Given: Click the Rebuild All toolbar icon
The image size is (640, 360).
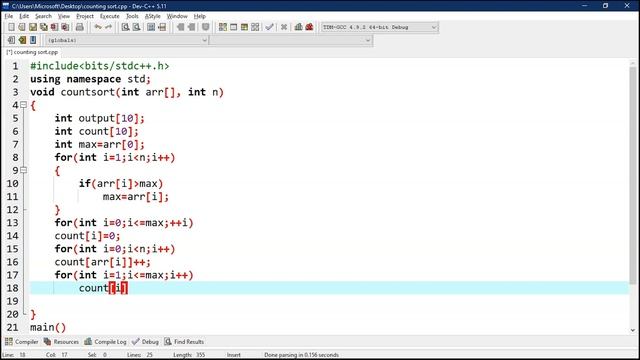Looking at the screenshot, I should [x=255, y=27].
